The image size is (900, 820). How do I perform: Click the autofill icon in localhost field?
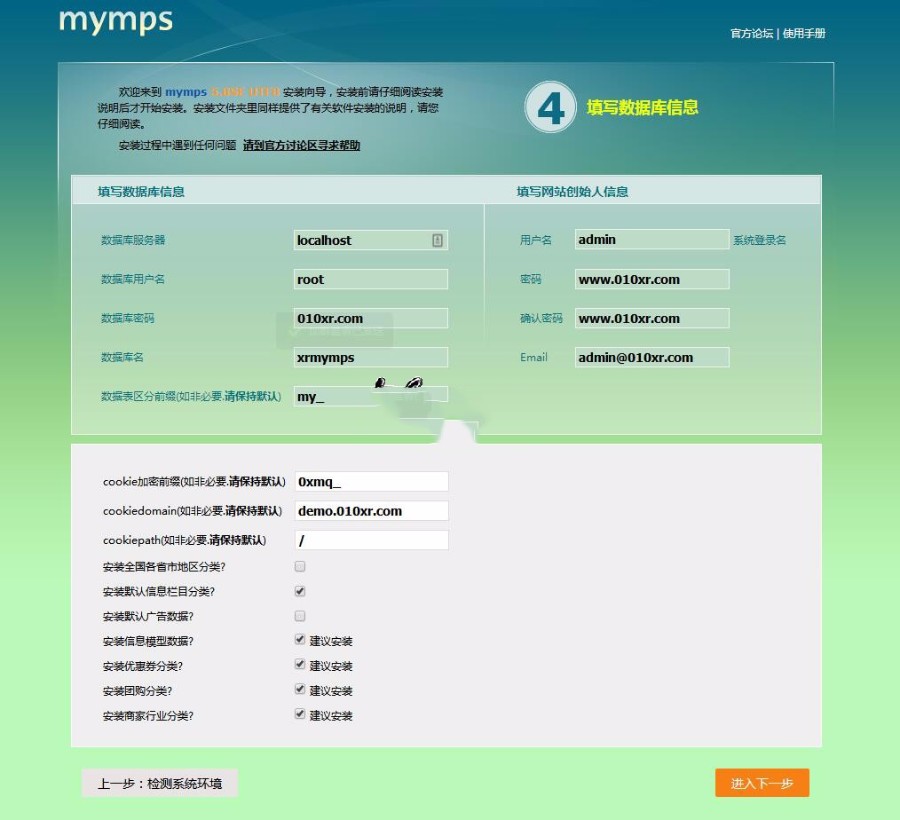(x=437, y=240)
